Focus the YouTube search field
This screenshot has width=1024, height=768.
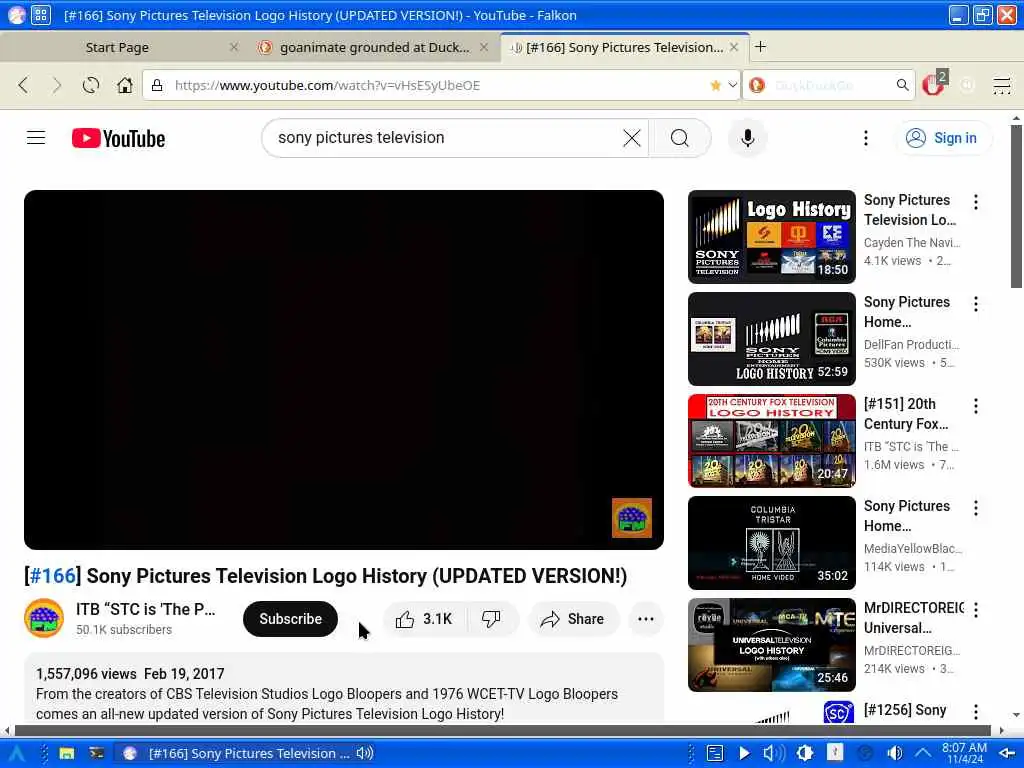pyautogui.click(x=444, y=138)
